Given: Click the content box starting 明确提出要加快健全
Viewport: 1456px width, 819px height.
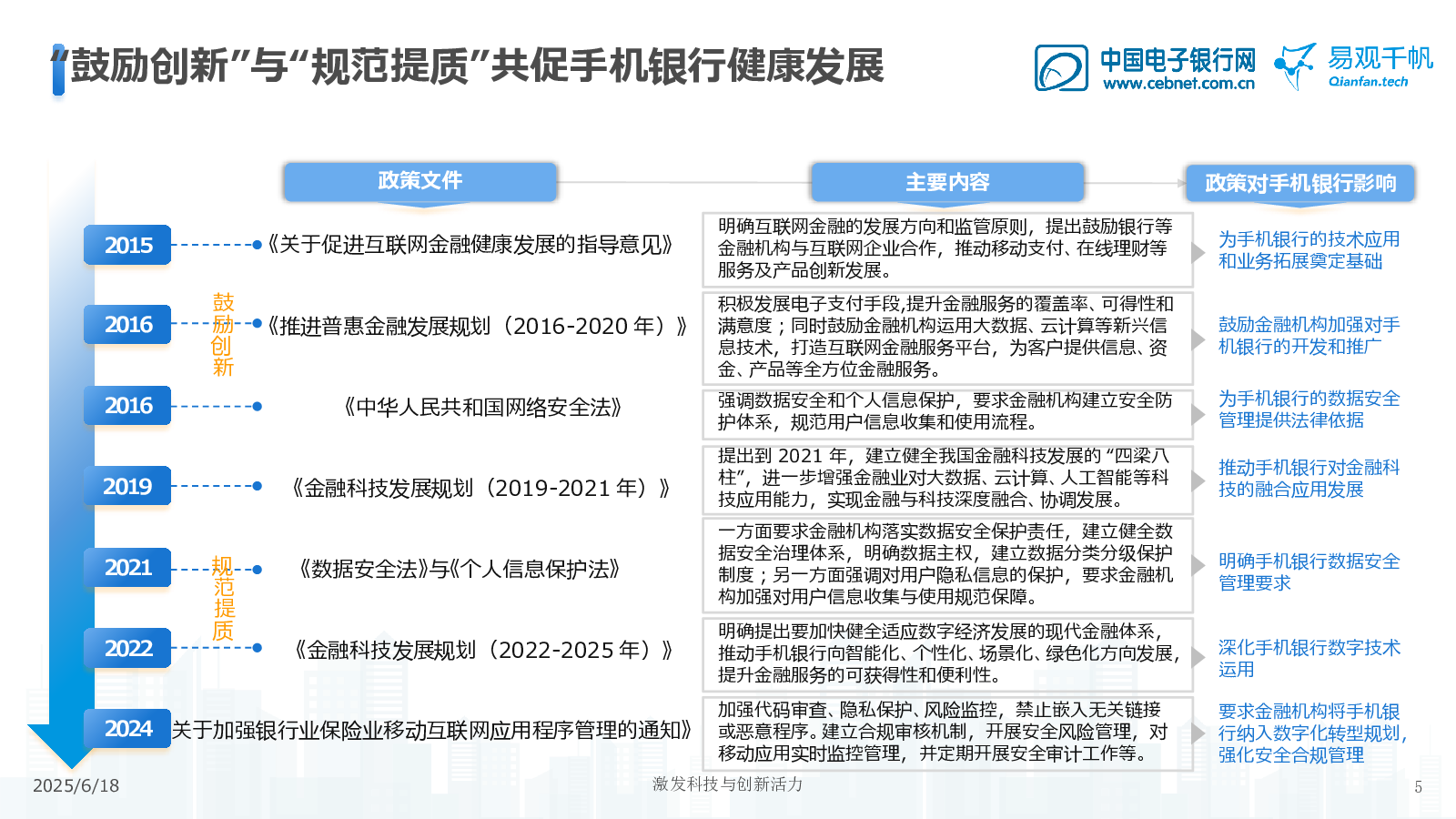Looking at the screenshot, I should tap(947, 654).
